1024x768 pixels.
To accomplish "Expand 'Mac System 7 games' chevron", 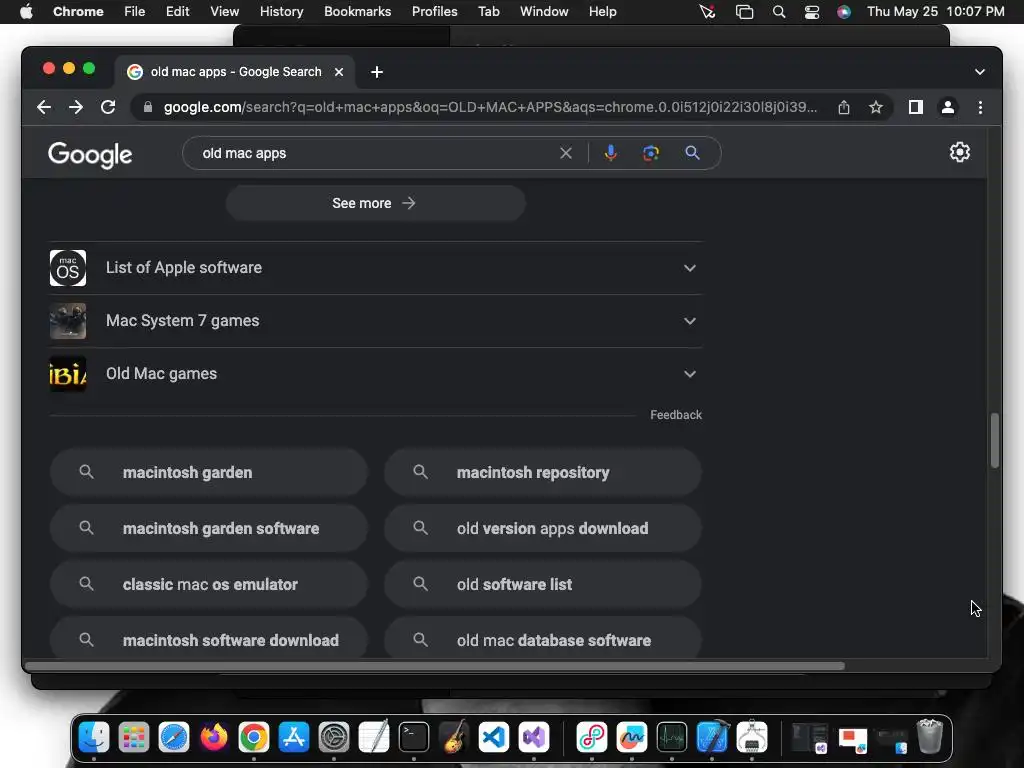I will point(690,321).
